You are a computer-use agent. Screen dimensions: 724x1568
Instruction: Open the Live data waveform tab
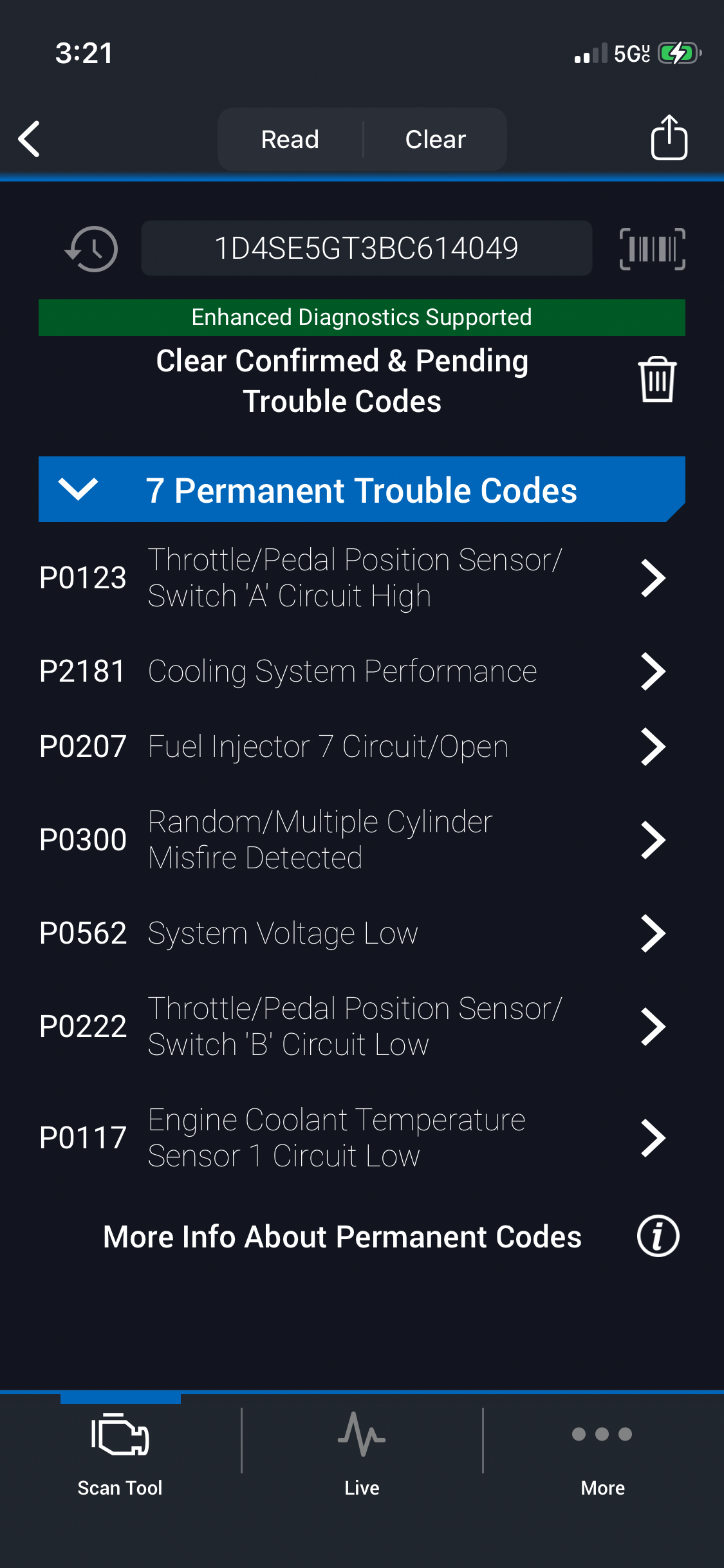(x=362, y=1448)
